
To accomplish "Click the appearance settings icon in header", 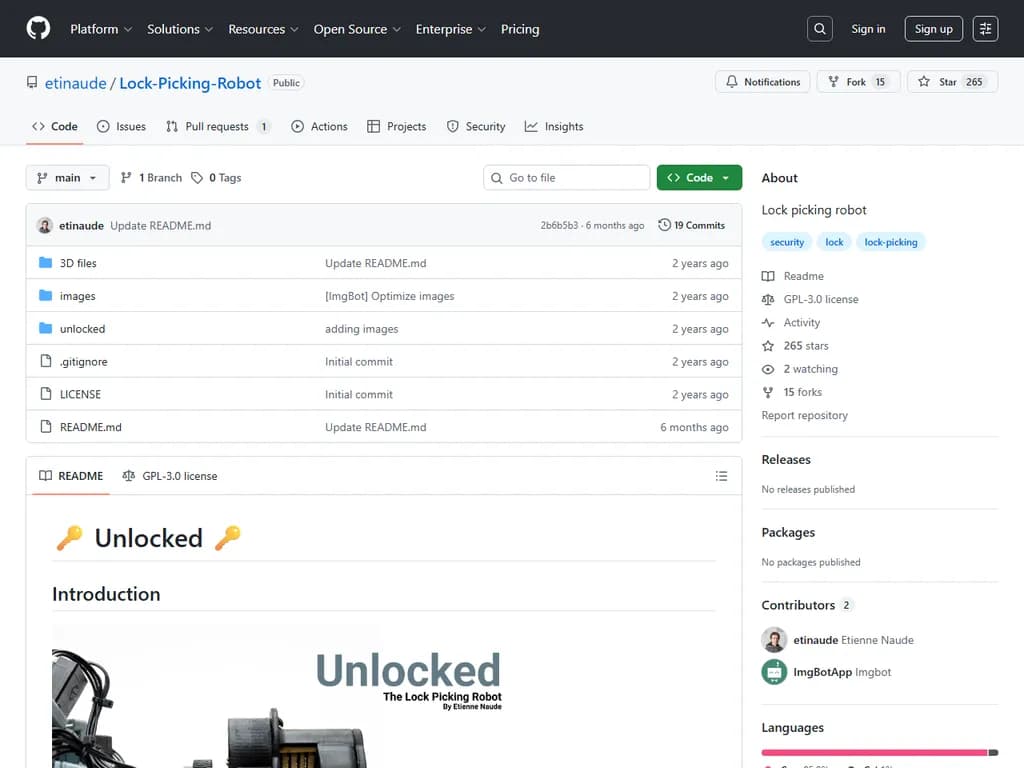I will pos(986,29).
